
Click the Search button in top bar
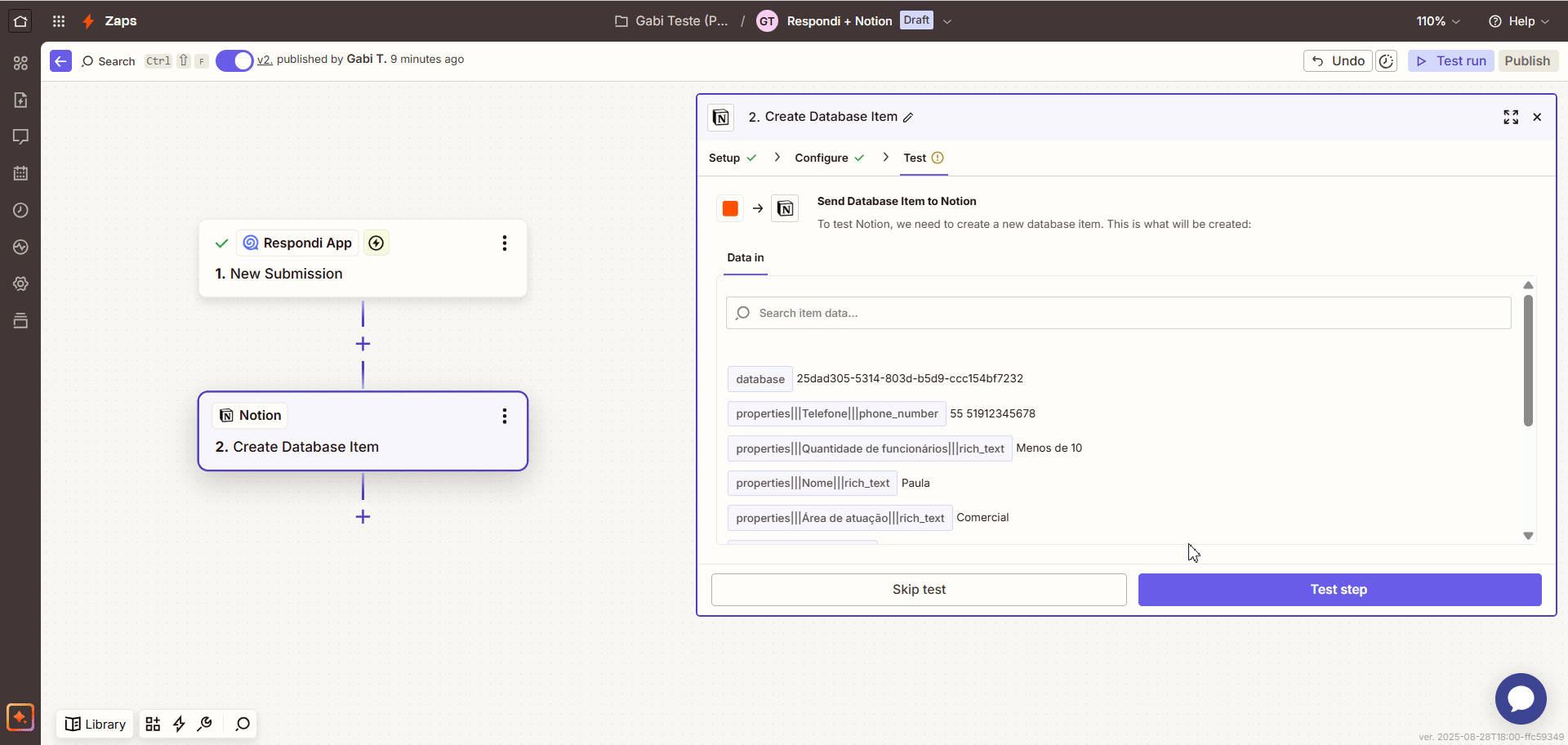(x=108, y=61)
